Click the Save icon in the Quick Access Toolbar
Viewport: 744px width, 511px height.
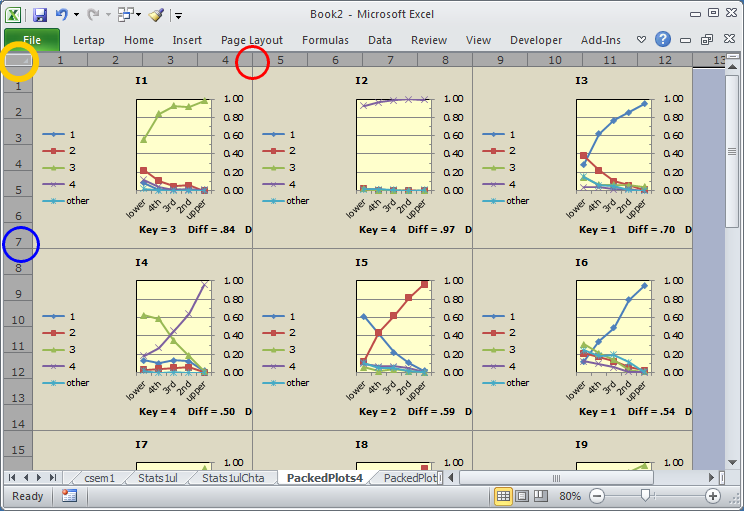[40, 15]
